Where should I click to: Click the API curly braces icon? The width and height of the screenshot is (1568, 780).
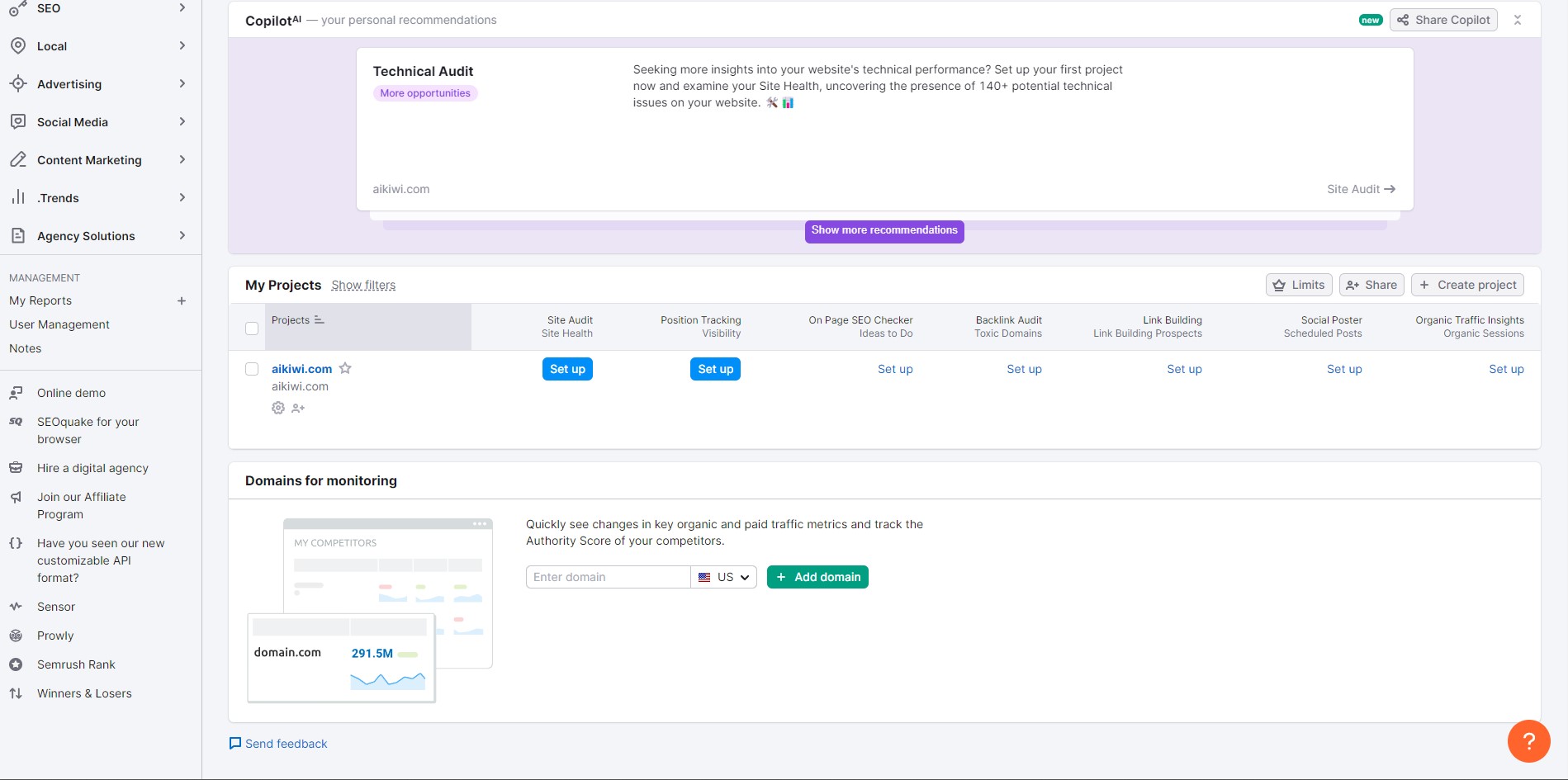tap(16, 543)
